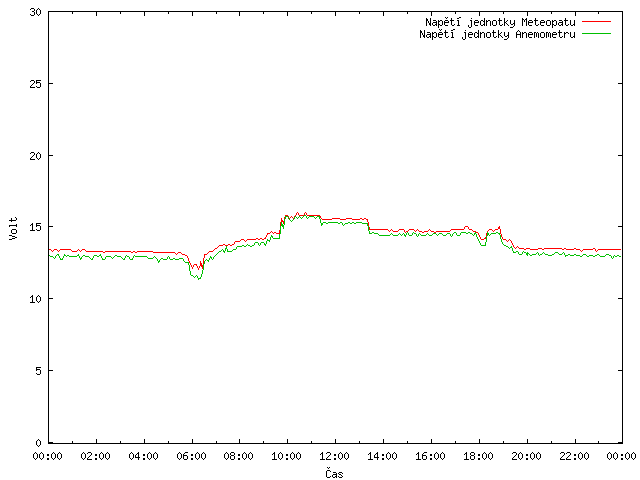Image resolution: width=640 pixels, height=480 pixels.
Task: Click the y-axis value 15
Action: click(36, 227)
